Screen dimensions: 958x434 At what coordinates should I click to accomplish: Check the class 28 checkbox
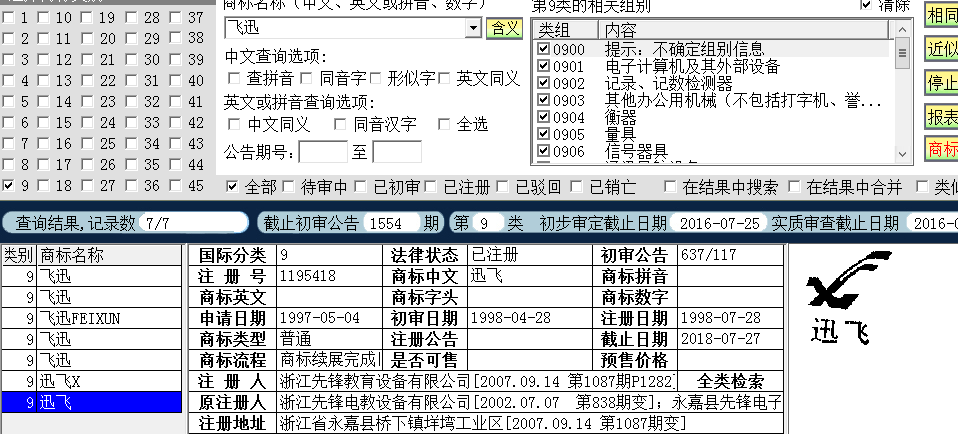[x=132, y=18]
